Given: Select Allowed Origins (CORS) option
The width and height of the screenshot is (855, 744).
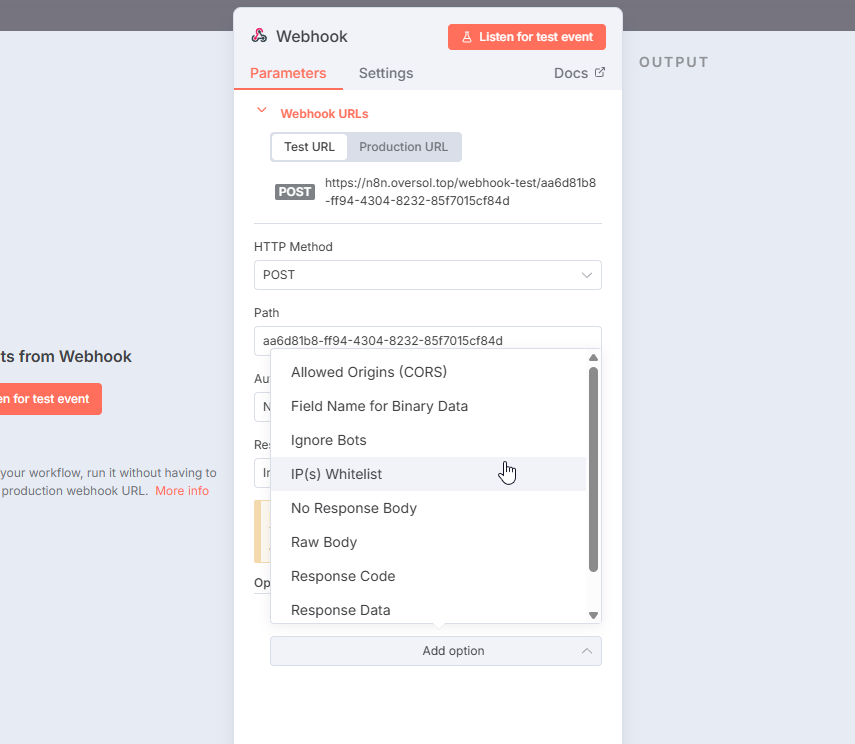Looking at the screenshot, I should tap(368, 372).
